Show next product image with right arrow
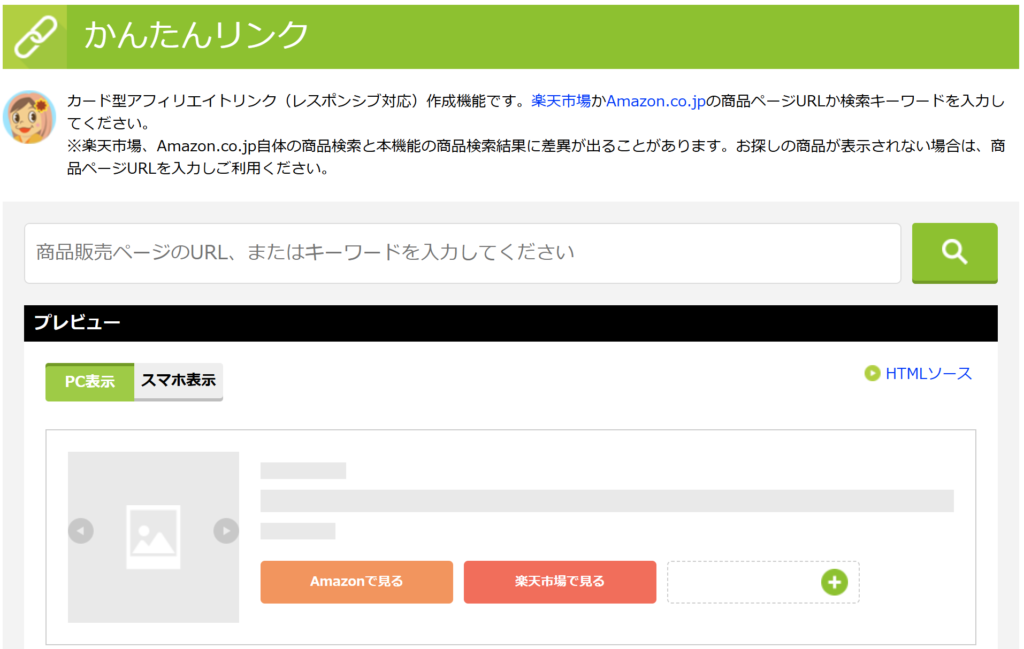 point(226,531)
